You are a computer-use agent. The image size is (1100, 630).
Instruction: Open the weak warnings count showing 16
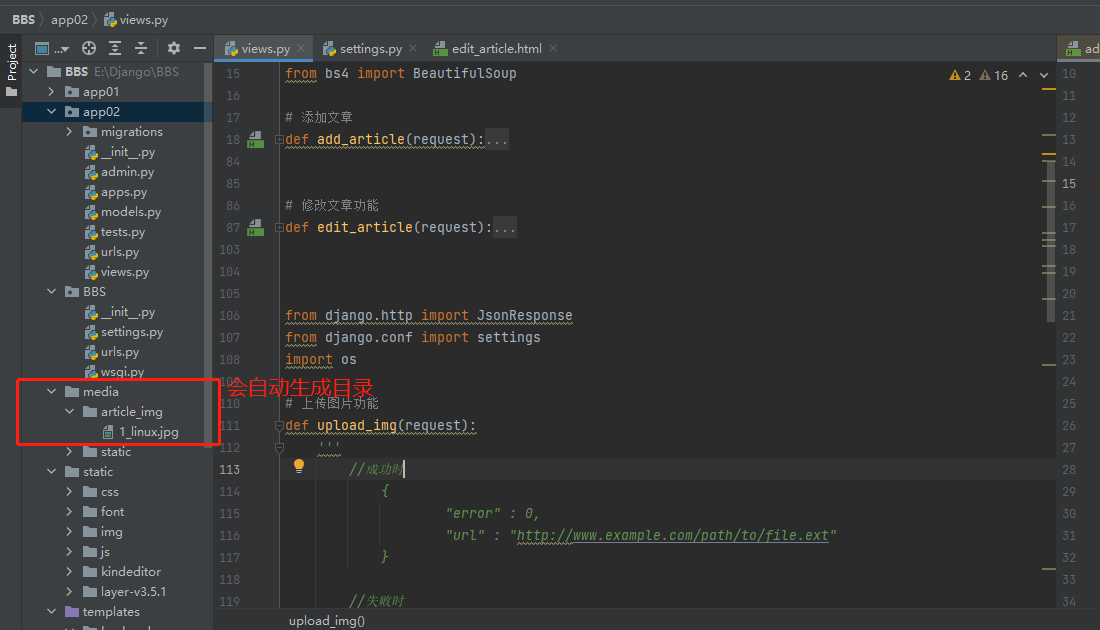pos(994,75)
